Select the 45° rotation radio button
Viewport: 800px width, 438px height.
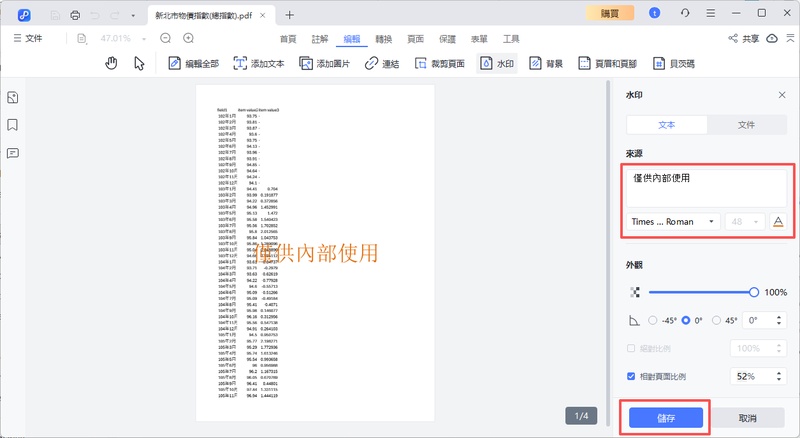point(716,321)
